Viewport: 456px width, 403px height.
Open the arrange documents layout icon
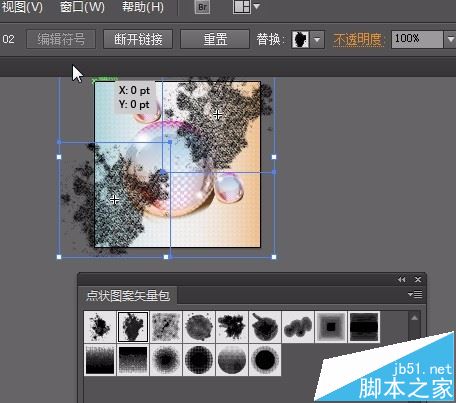click(x=242, y=7)
